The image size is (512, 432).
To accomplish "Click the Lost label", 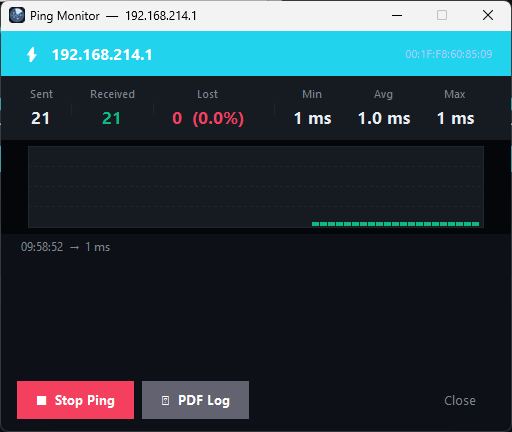I will [207, 94].
